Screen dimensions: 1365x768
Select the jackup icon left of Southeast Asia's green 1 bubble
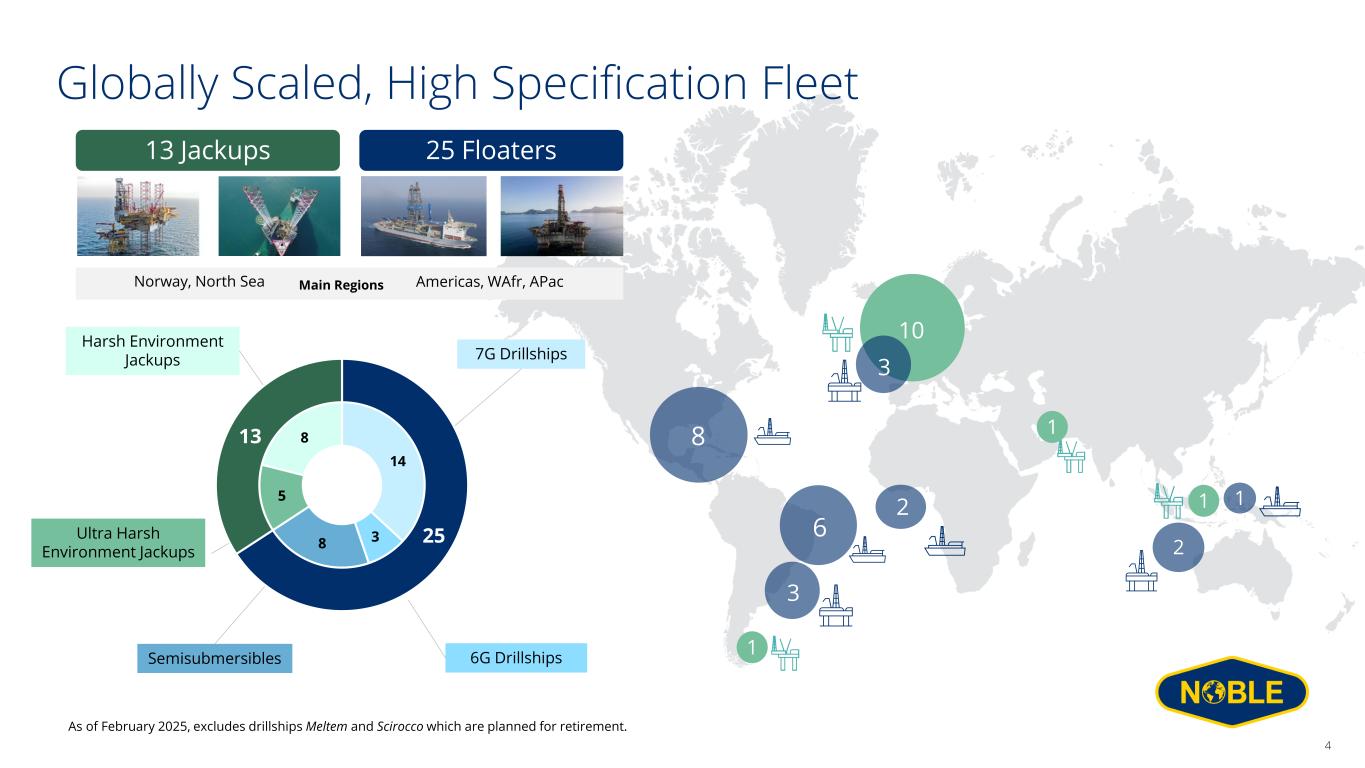[x=1168, y=501]
